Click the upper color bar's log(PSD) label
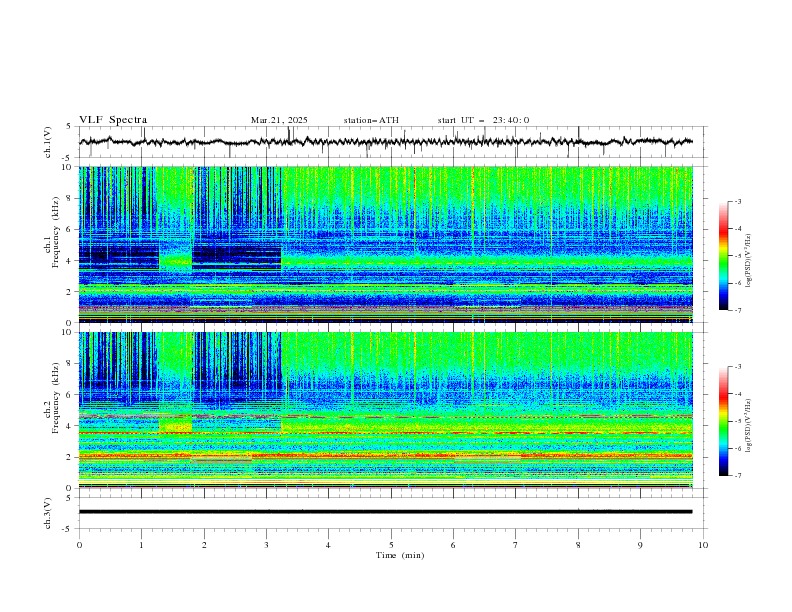This screenshot has height=612, width=792. (x=748, y=261)
